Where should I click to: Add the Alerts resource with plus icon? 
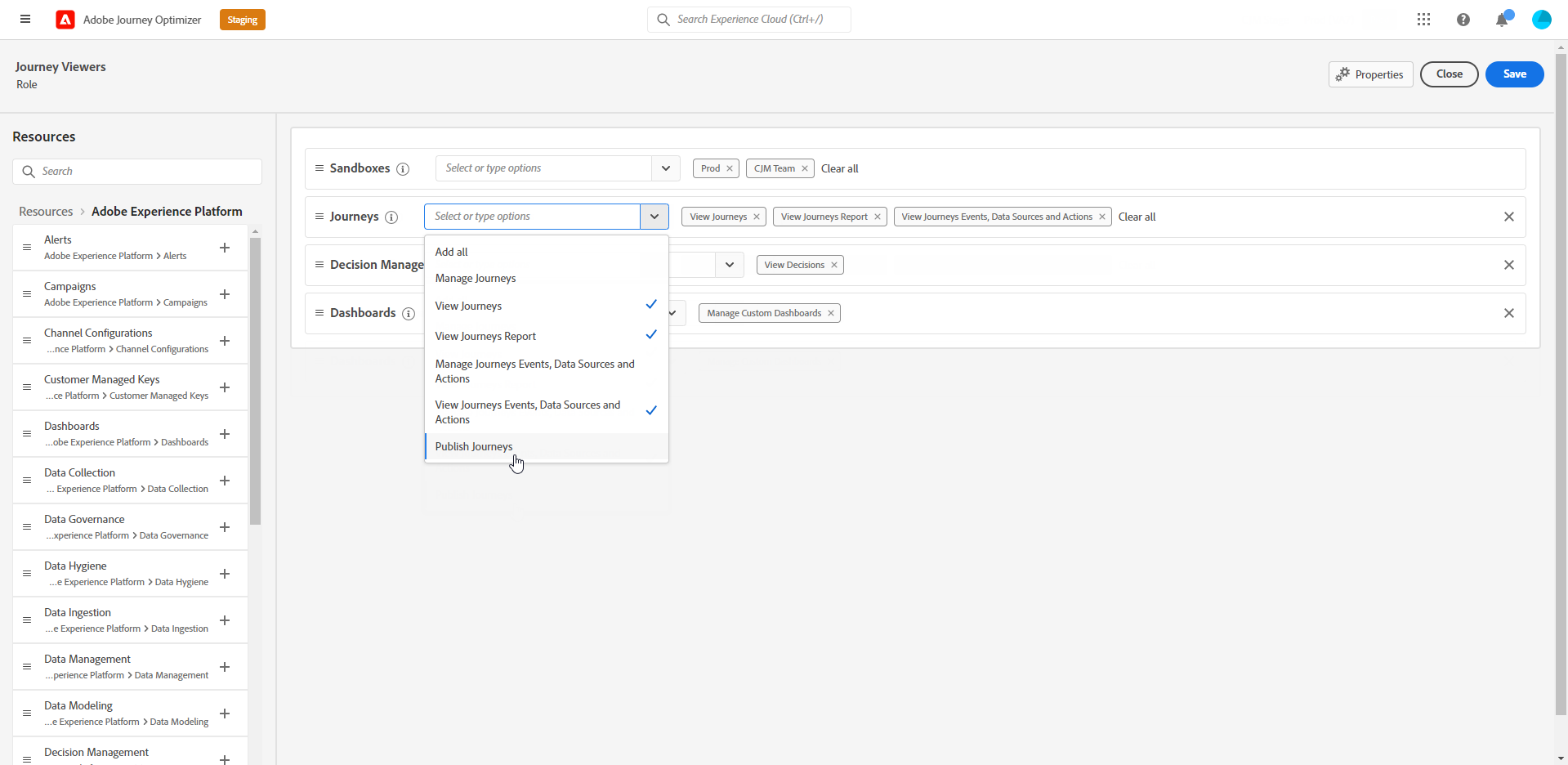coord(225,248)
